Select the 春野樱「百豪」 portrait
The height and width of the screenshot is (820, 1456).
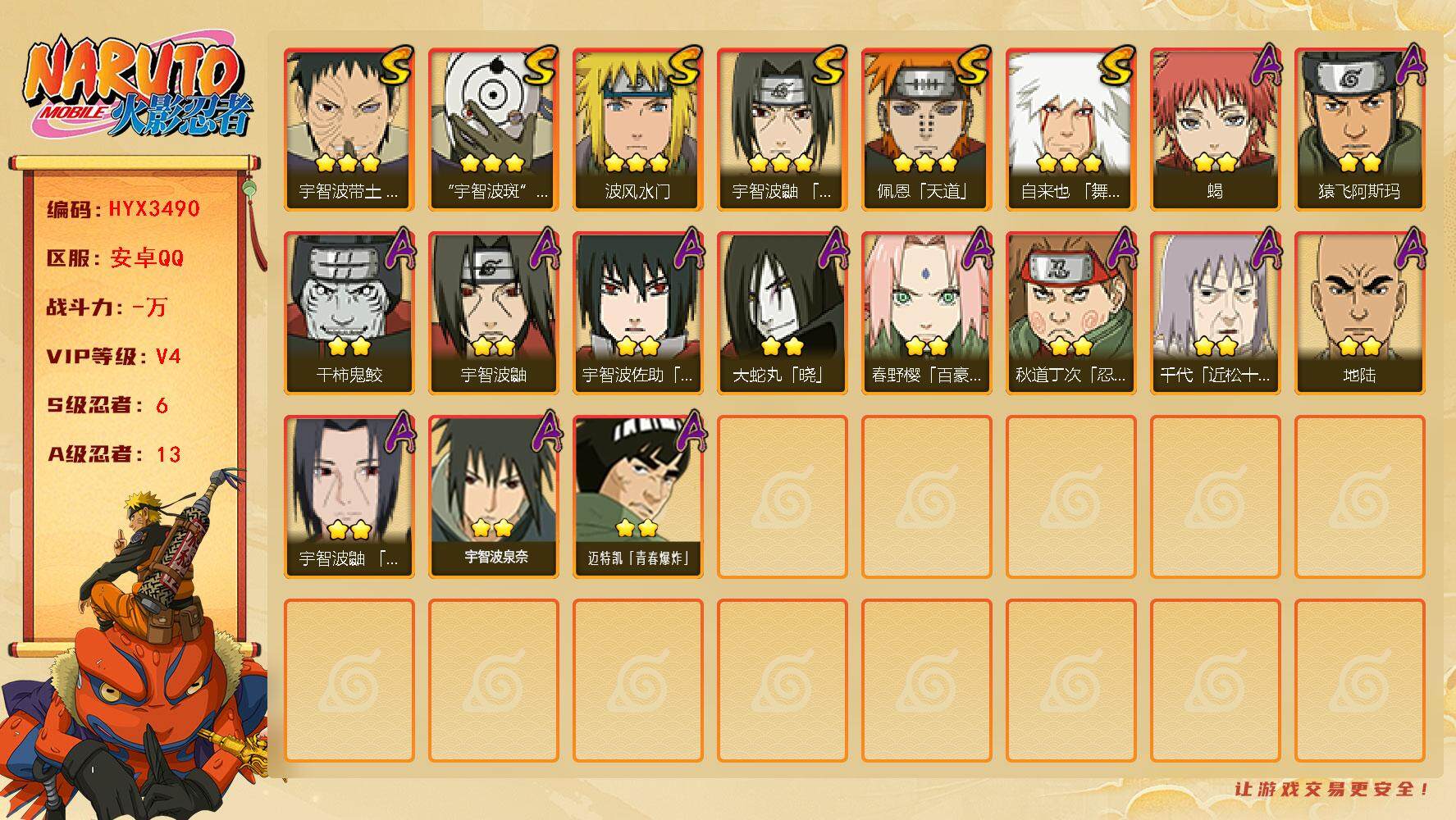(x=927, y=313)
